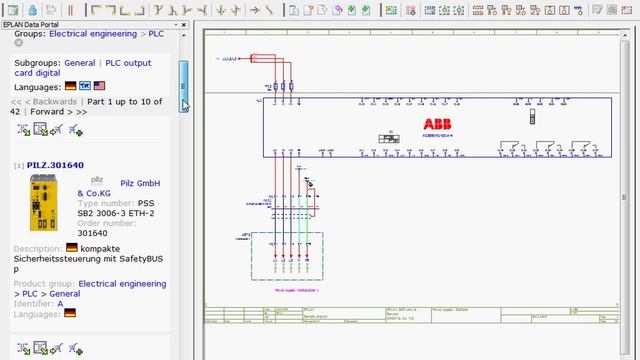Open the Electrical engineering group link

click(93, 34)
